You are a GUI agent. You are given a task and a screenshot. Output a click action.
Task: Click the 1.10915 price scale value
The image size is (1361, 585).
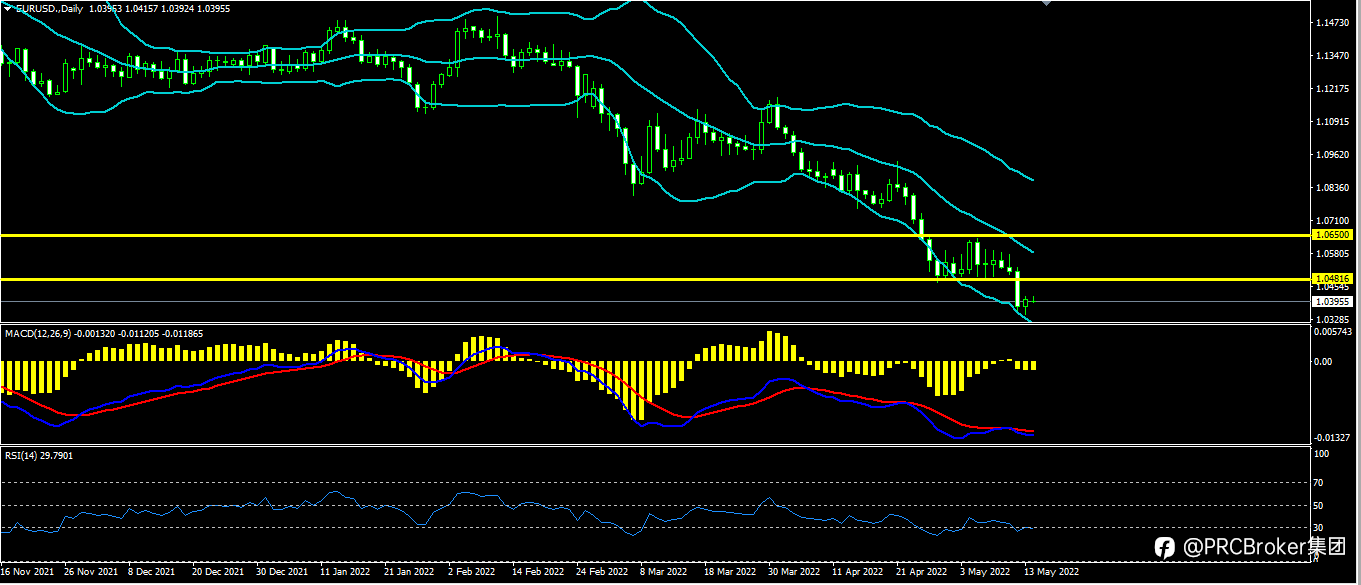coord(1333,122)
